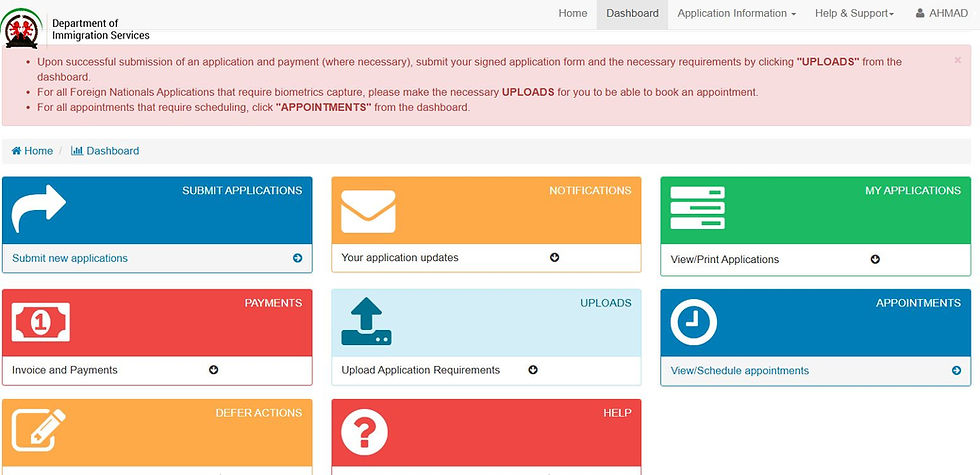Expand the View/Print Applications down arrow

tap(875, 259)
